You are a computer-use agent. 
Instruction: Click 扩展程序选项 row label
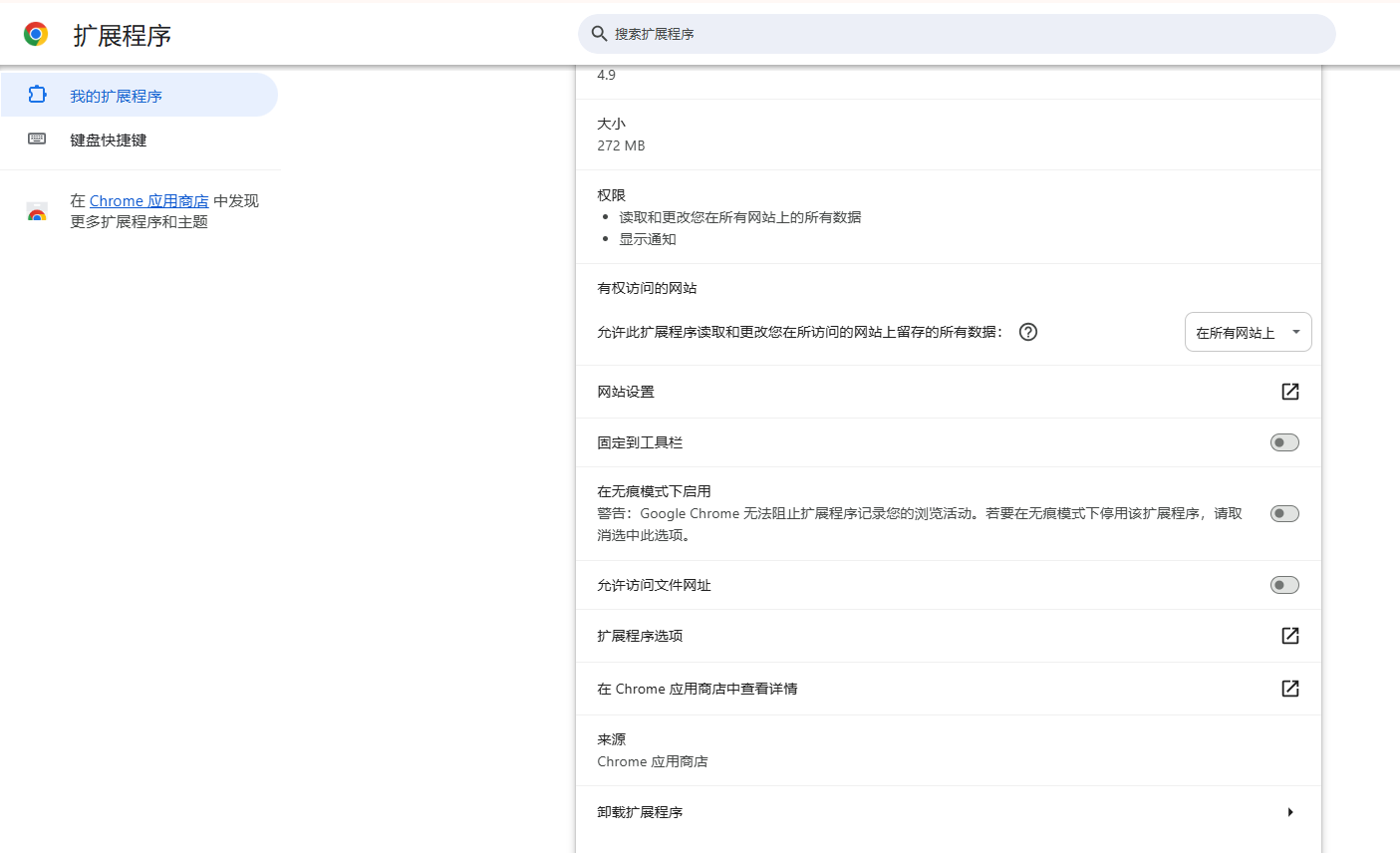[x=640, y=636]
